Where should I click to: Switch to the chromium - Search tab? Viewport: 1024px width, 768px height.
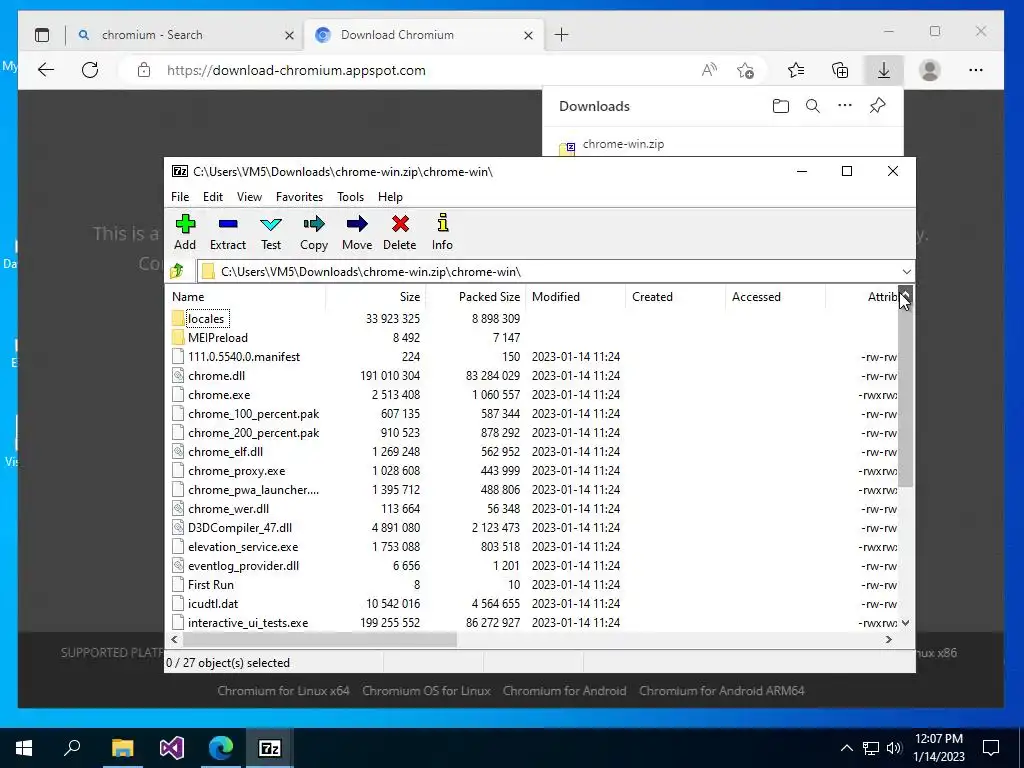(x=184, y=35)
